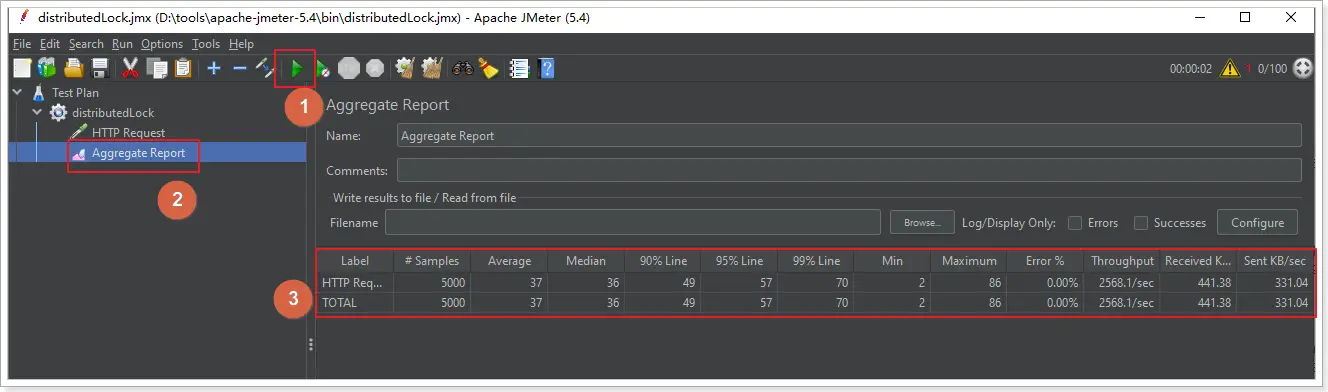Image resolution: width=1328 pixels, height=392 pixels.
Task: Focus the Name input field
Action: click(x=849, y=135)
